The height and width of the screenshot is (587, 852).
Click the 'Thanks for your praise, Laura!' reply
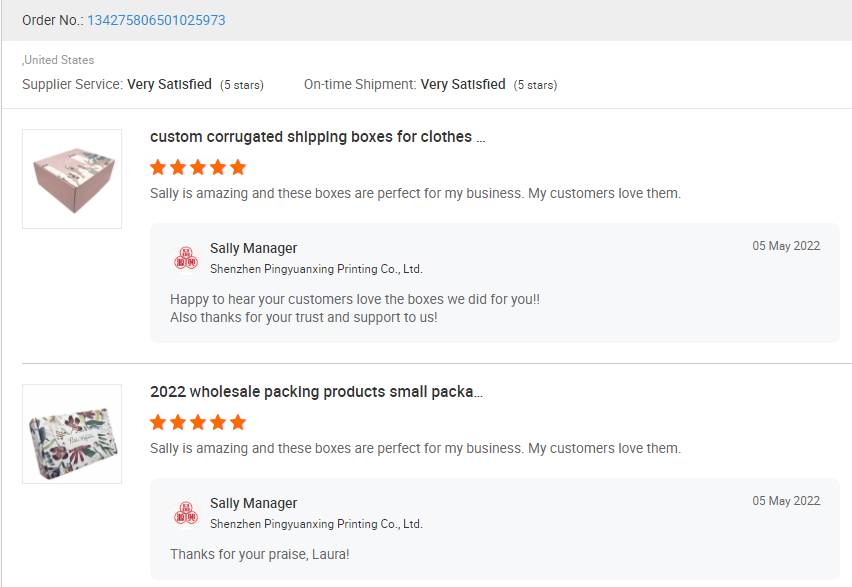coord(260,554)
